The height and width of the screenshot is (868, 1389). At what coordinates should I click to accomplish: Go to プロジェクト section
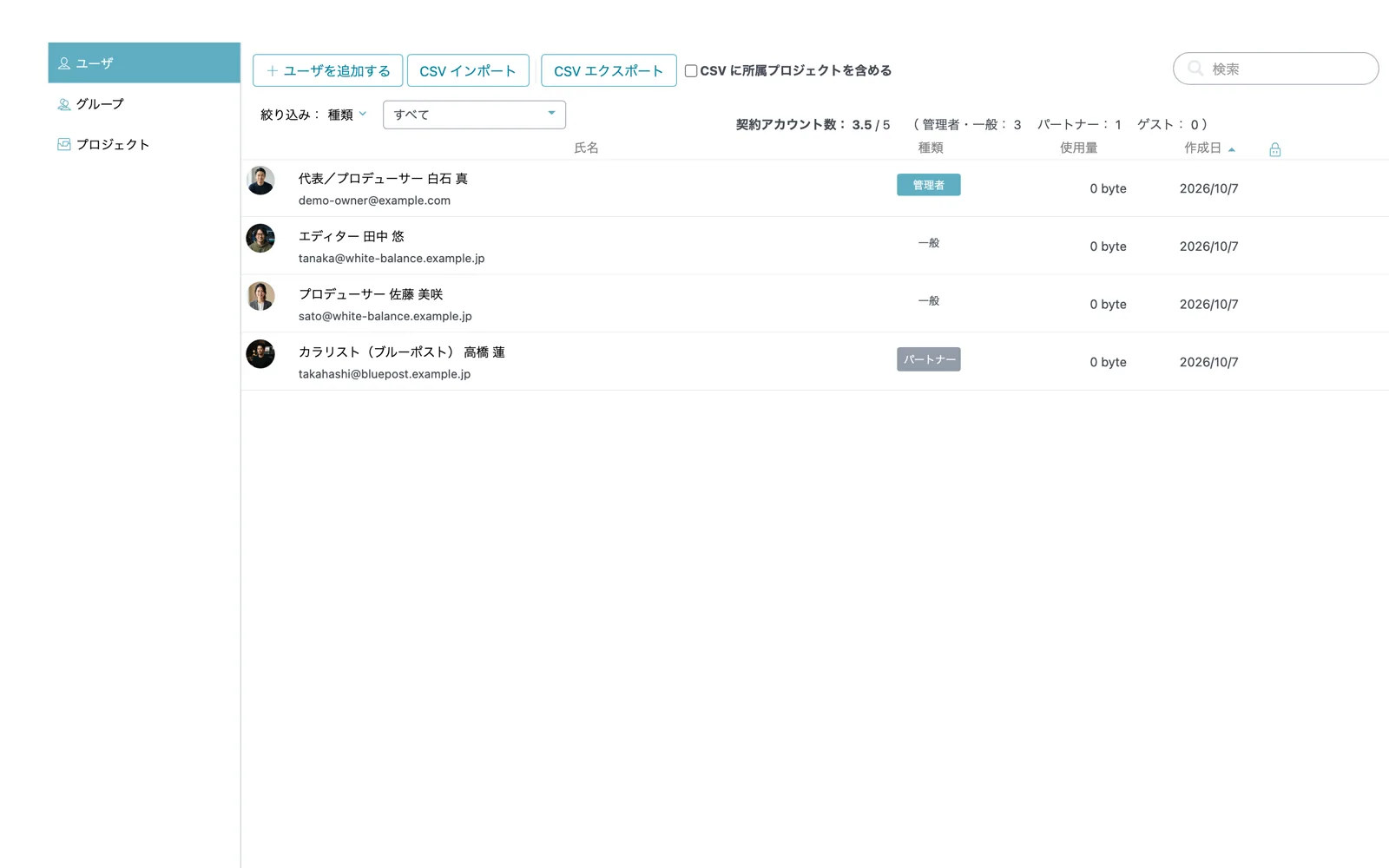pos(144,144)
